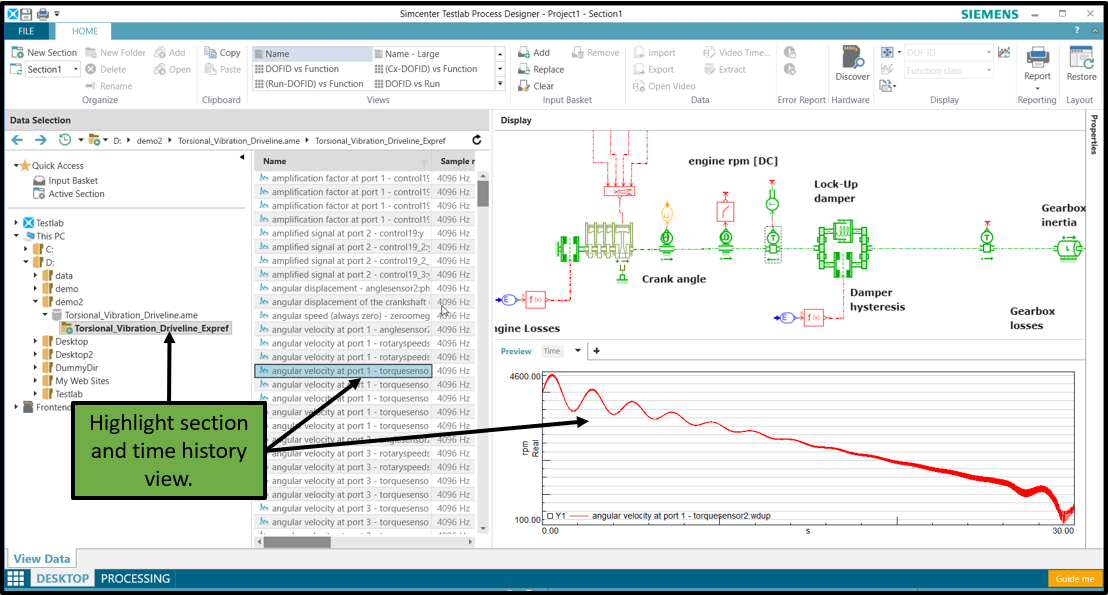
Task: Expand the C: drive node
Action: click(26, 249)
